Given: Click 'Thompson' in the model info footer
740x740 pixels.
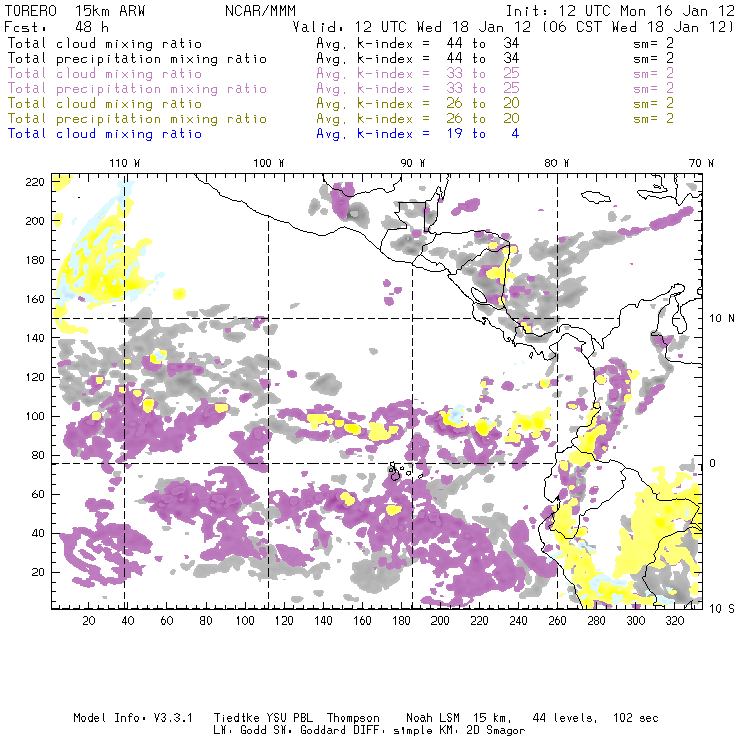Looking at the screenshot, I should tap(353, 718).
